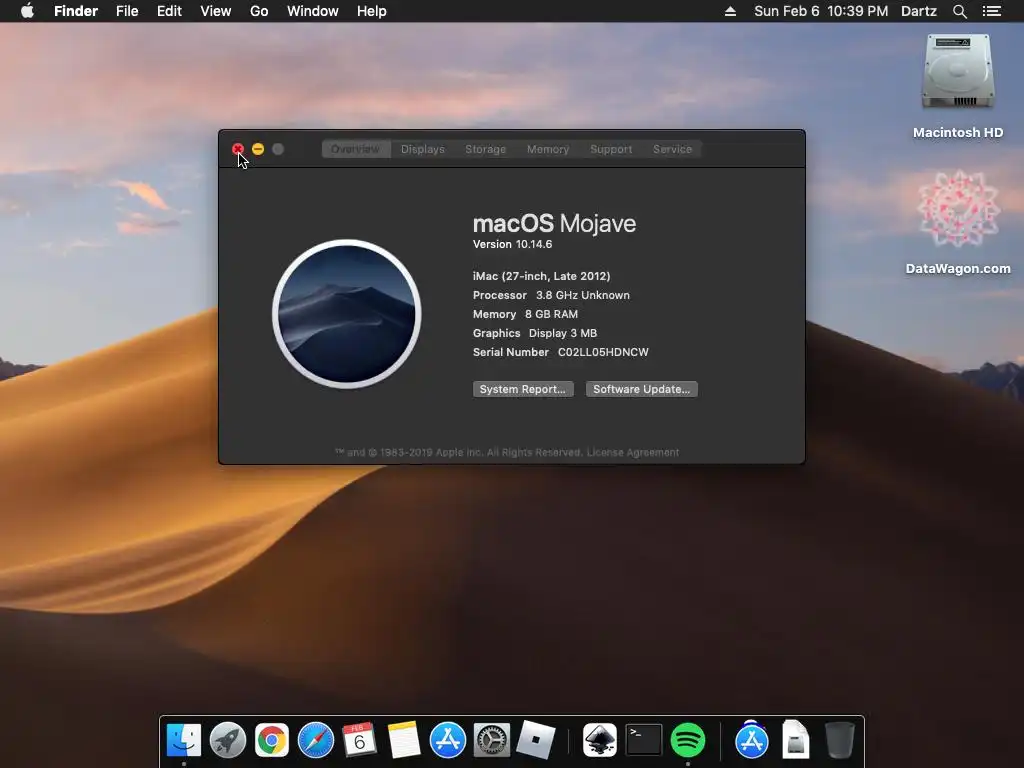Click the Software Update... button
The width and height of the screenshot is (1024, 768).
641,389
